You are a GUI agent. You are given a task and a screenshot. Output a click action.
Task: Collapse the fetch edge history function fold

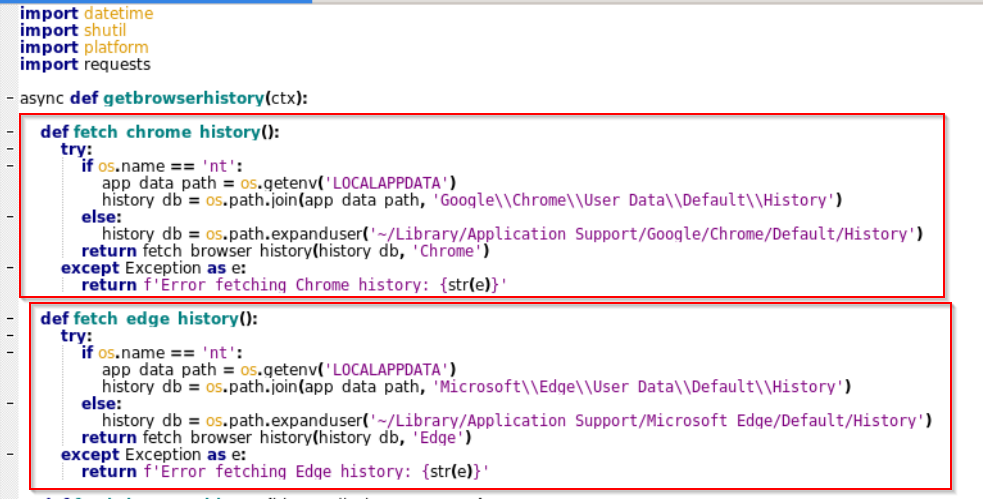click(x=9, y=319)
